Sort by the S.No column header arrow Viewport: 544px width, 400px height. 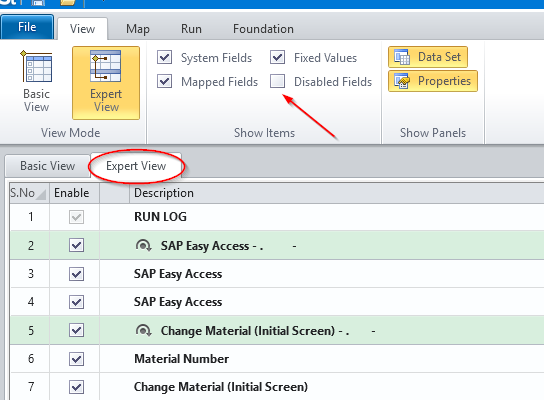click(41, 194)
